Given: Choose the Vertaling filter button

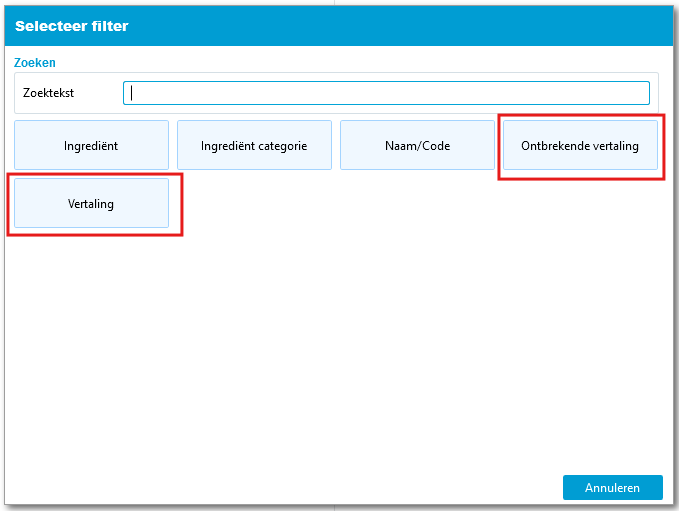Looking at the screenshot, I should point(91,204).
